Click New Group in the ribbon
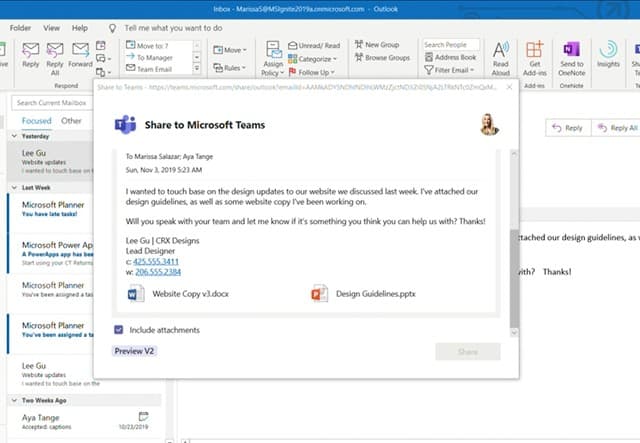Viewport: 640px width, 443px height. pos(377,45)
